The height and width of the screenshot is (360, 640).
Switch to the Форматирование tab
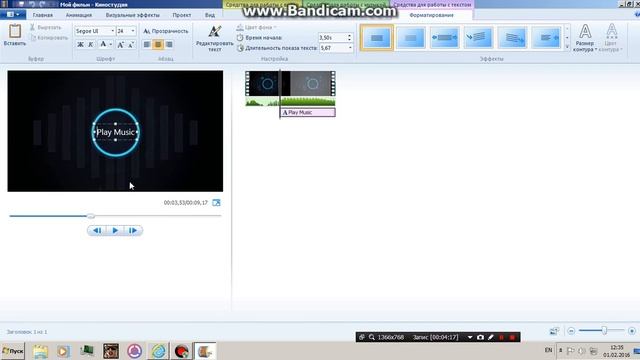click(x=431, y=15)
